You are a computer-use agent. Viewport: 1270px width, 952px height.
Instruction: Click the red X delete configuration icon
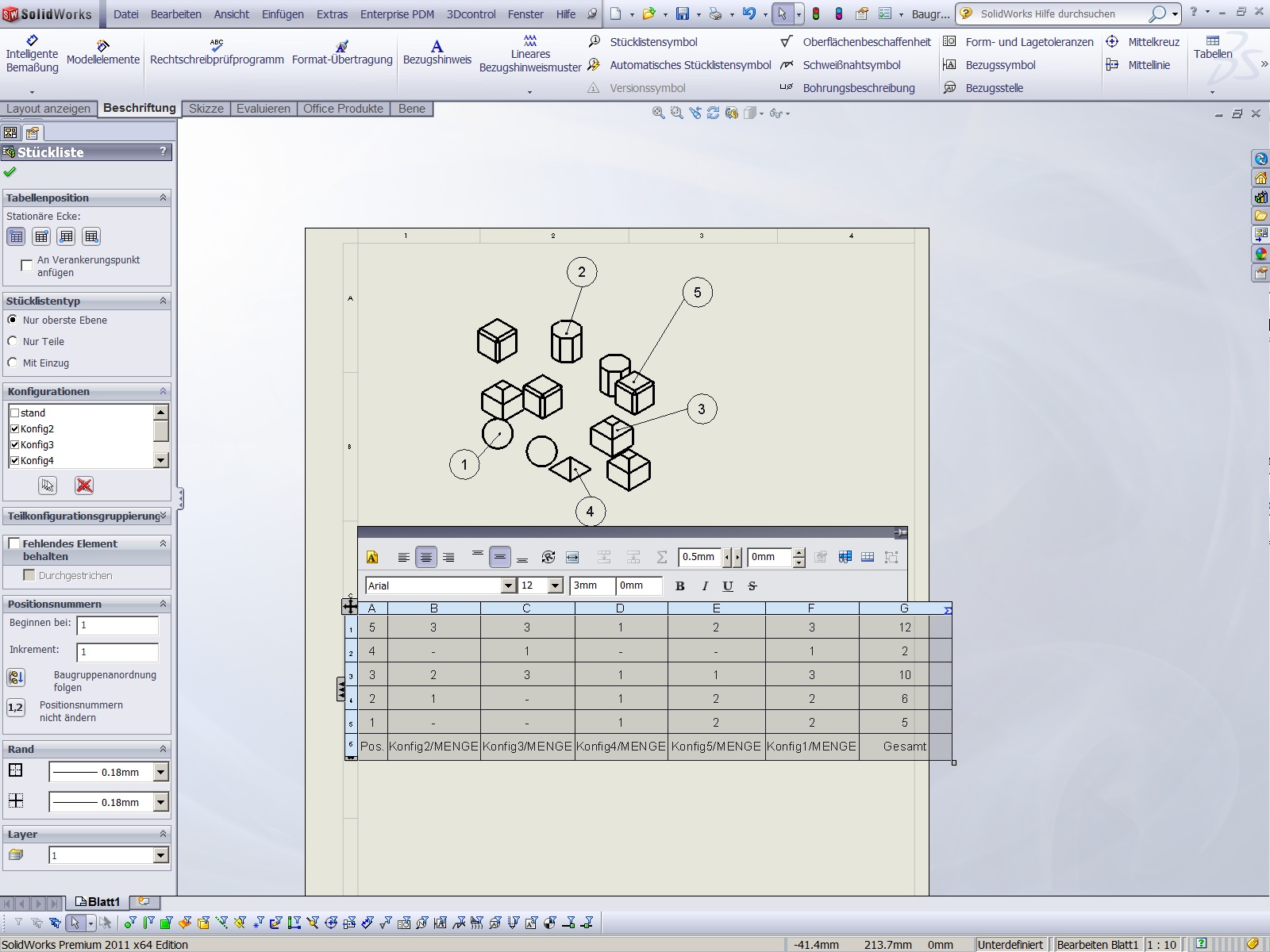click(84, 486)
